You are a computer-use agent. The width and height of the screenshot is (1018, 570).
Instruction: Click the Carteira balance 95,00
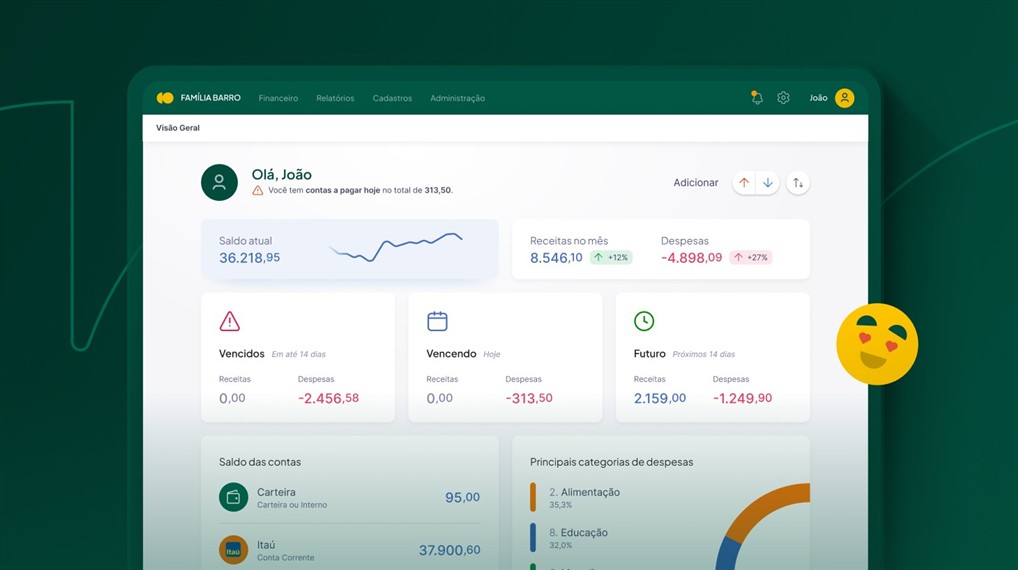click(x=462, y=497)
